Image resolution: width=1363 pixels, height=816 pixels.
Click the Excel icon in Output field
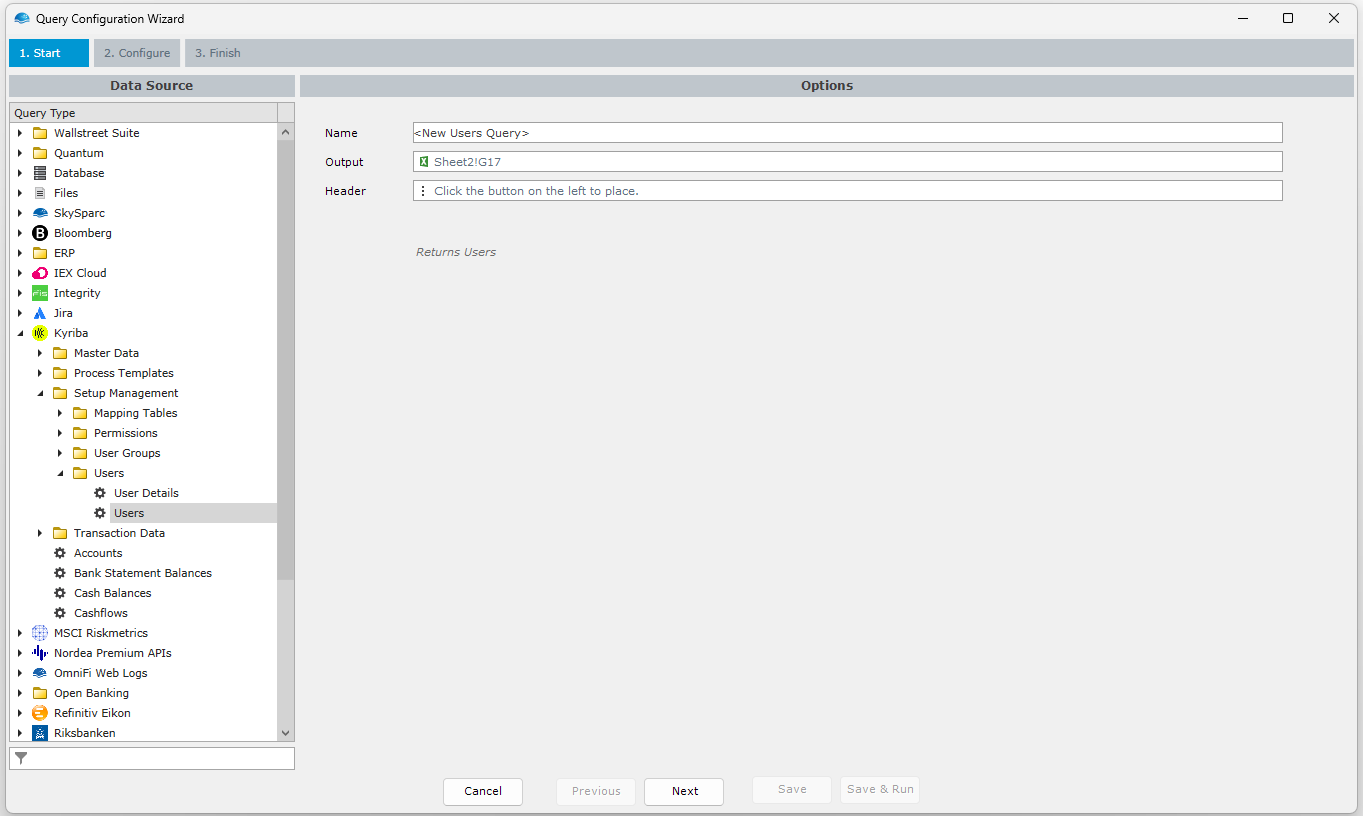pyautogui.click(x=424, y=161)
